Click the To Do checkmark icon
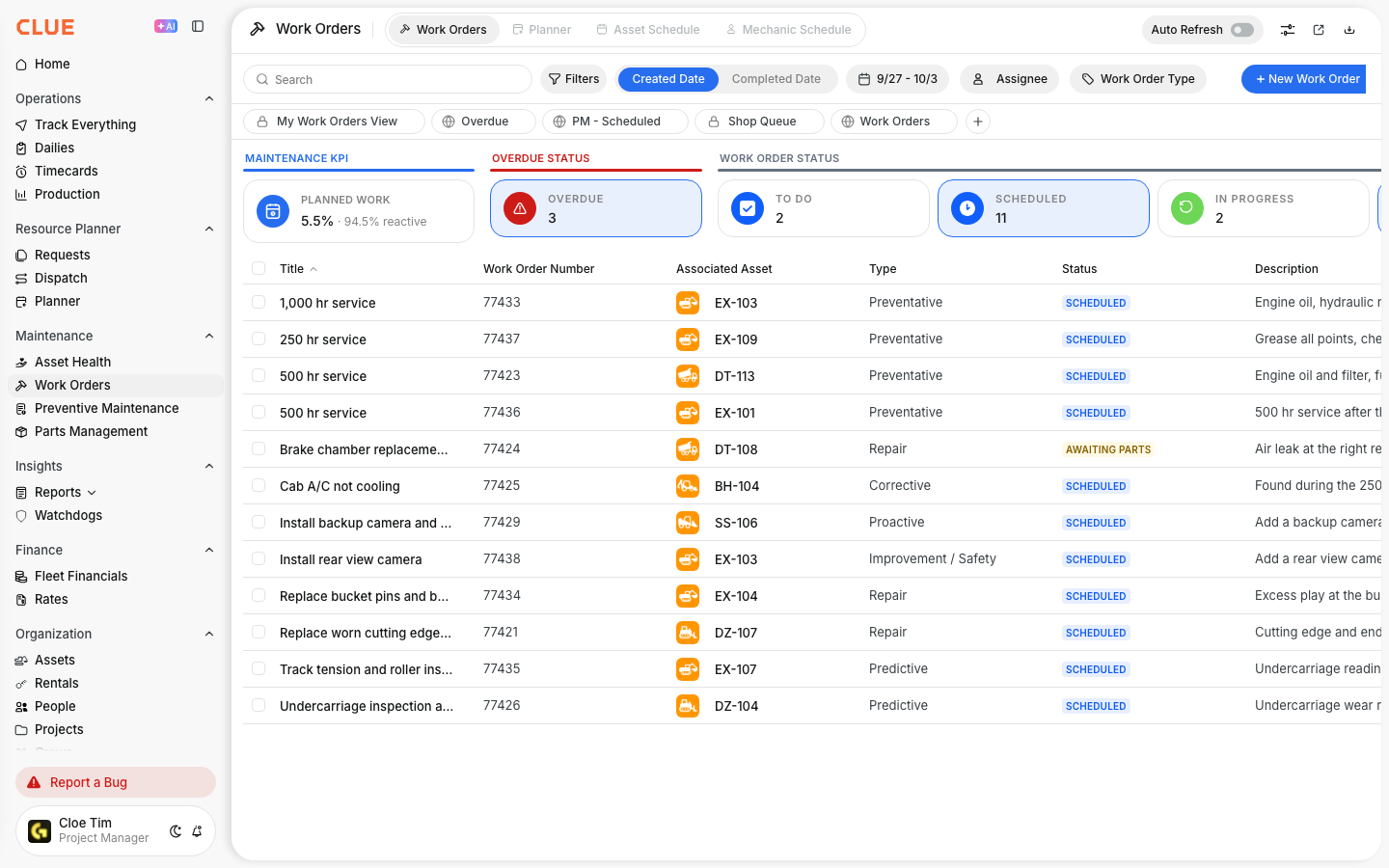Viewport: 1389px width, 868px height. 748,208
